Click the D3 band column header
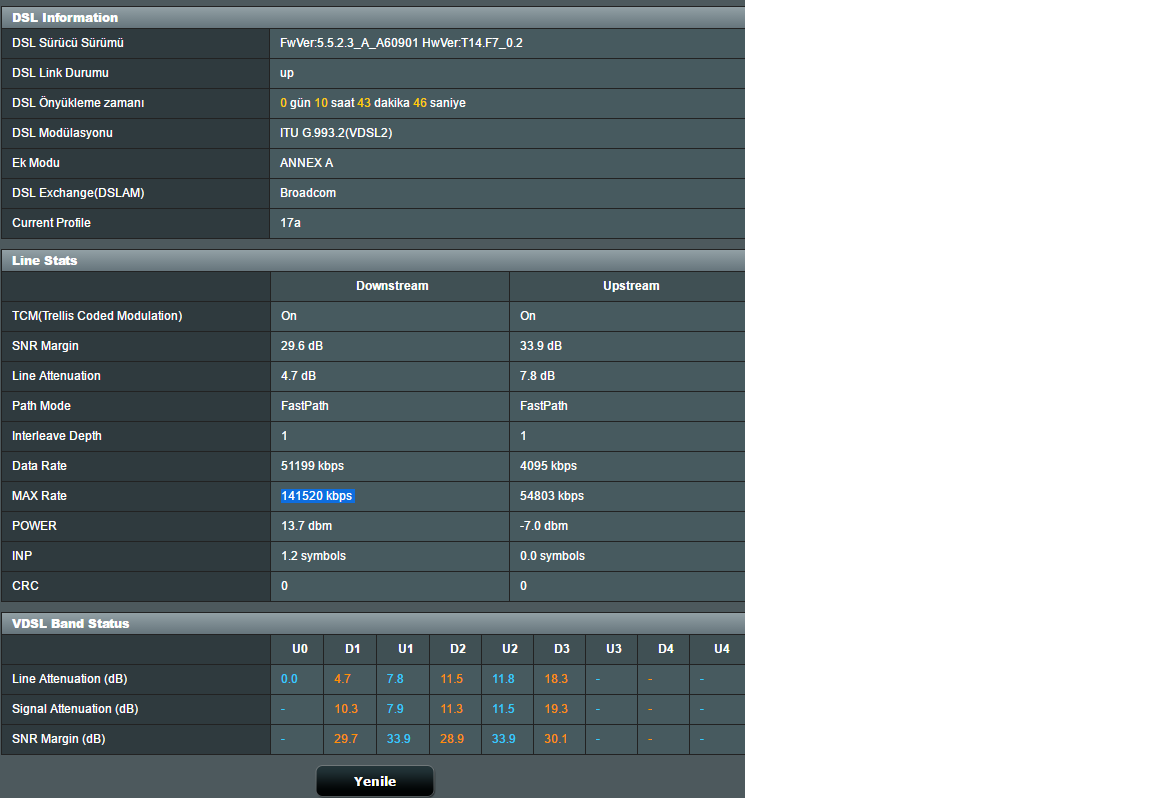Image resolution: width=1152 pixels, height=798 pixels. coord(562,649)
